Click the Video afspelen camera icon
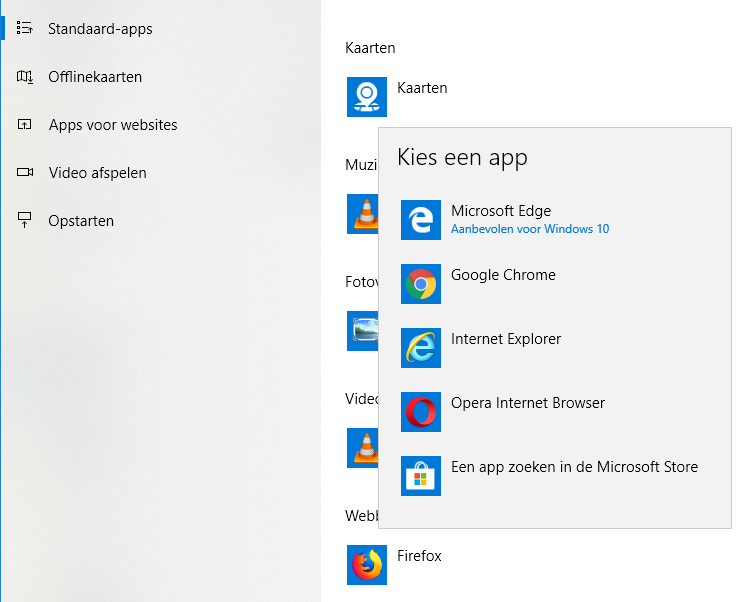 [25, 173]
